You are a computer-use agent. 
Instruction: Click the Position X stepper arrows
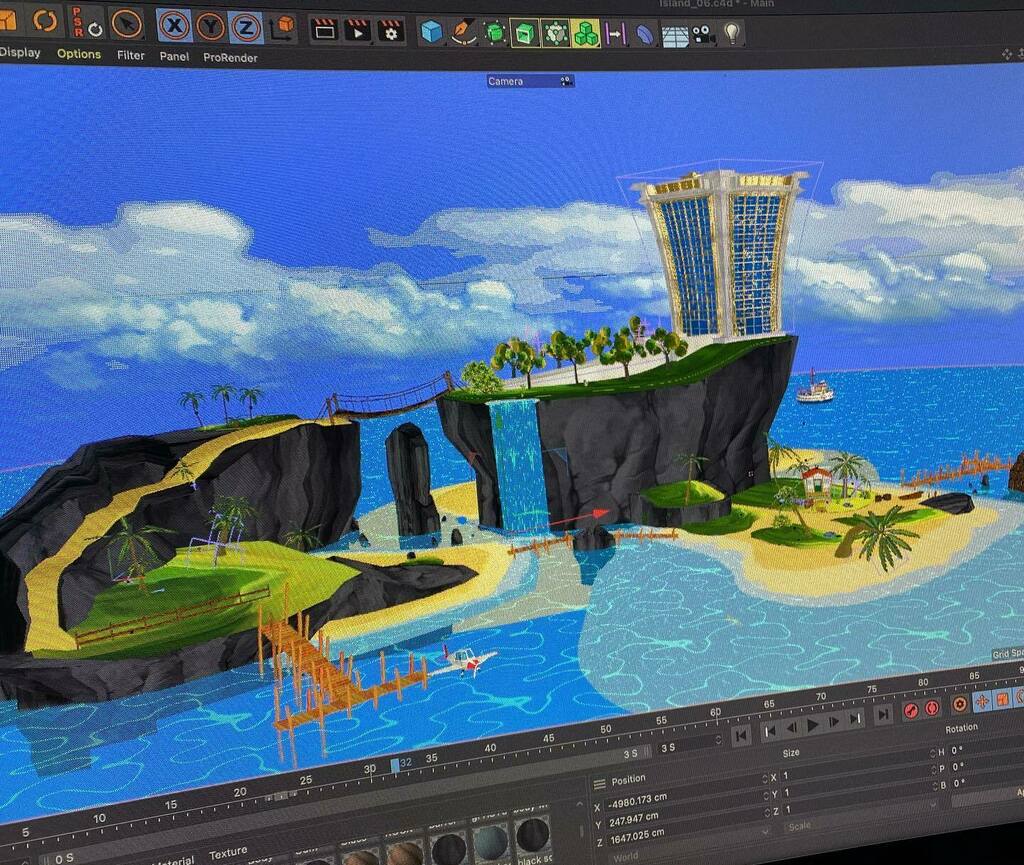pos(765,780)
